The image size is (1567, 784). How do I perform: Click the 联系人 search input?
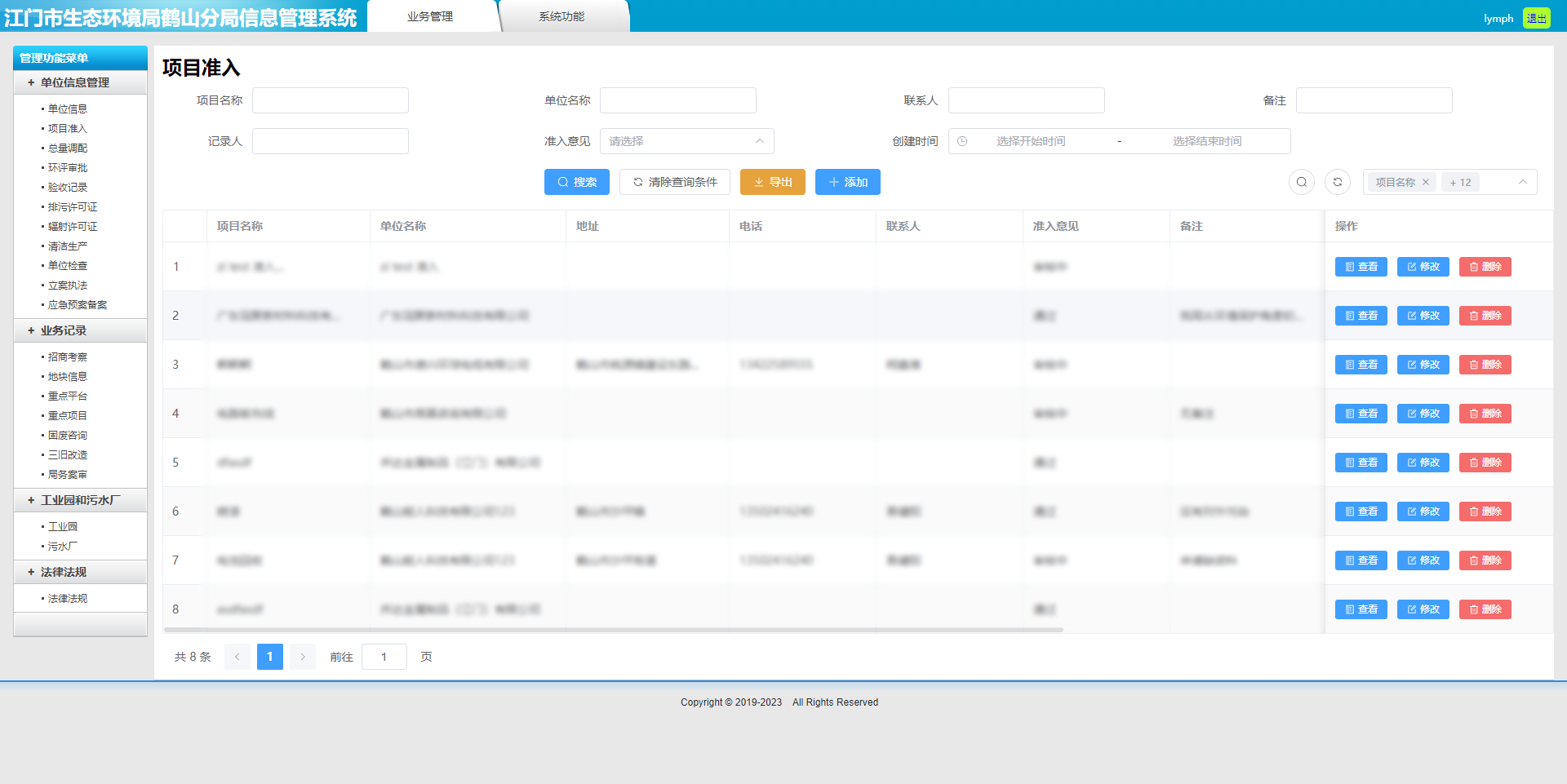(x=1027, y=100)
